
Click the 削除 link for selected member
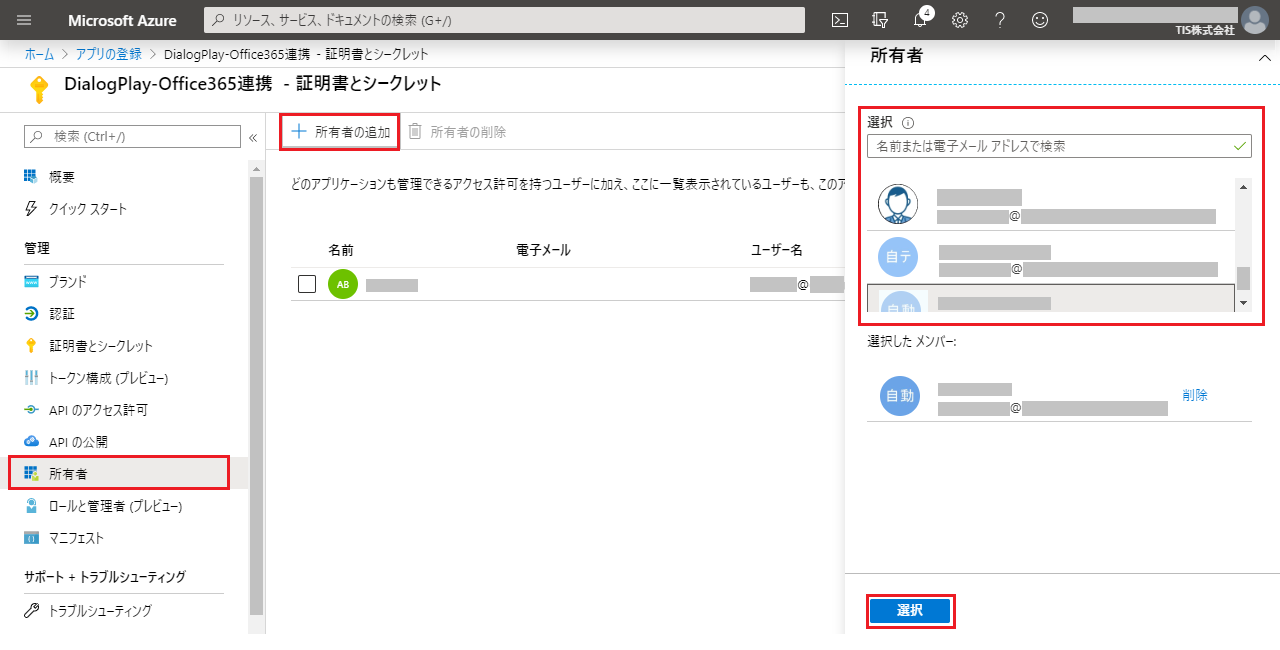[1194, 395]
